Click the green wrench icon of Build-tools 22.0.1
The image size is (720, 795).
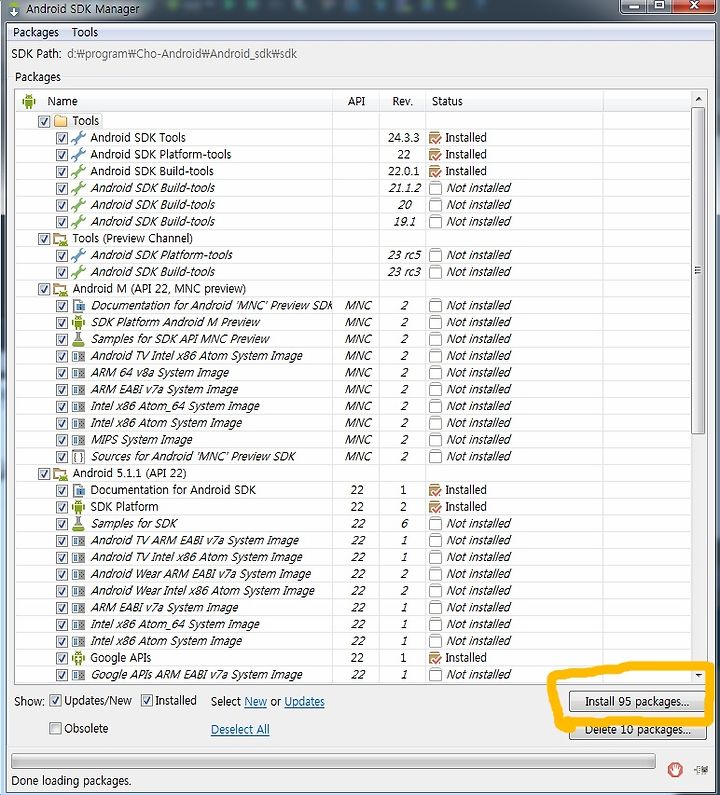(78, 171)
